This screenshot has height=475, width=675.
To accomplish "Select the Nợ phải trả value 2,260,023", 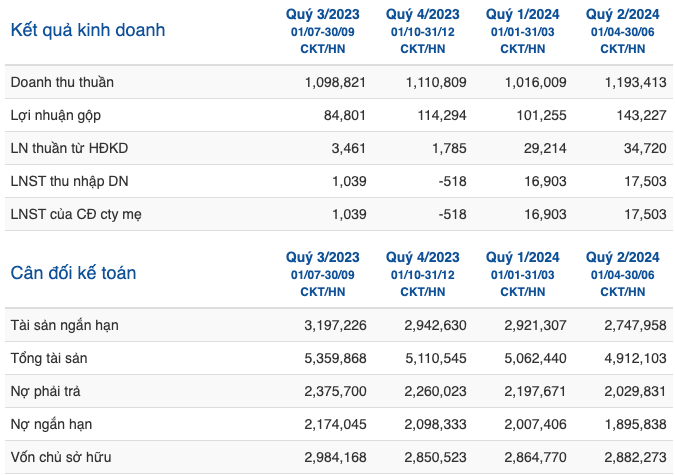I will (435, 391).
